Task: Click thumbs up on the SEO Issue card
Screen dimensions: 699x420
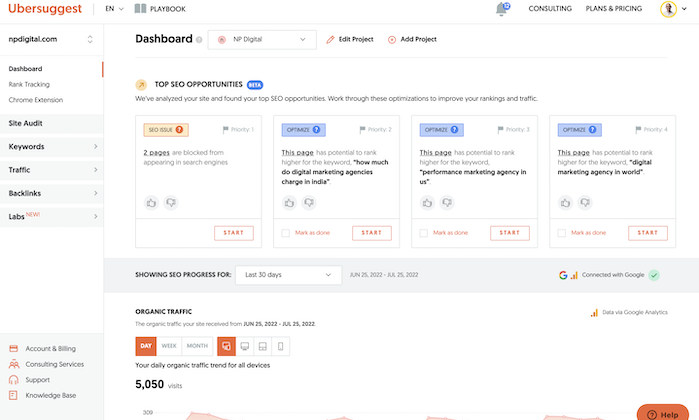Action: [x=151, y=202]
